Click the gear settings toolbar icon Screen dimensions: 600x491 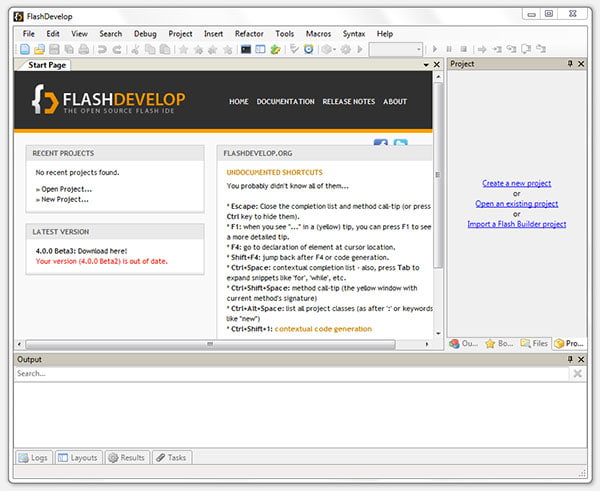[346, 49]
